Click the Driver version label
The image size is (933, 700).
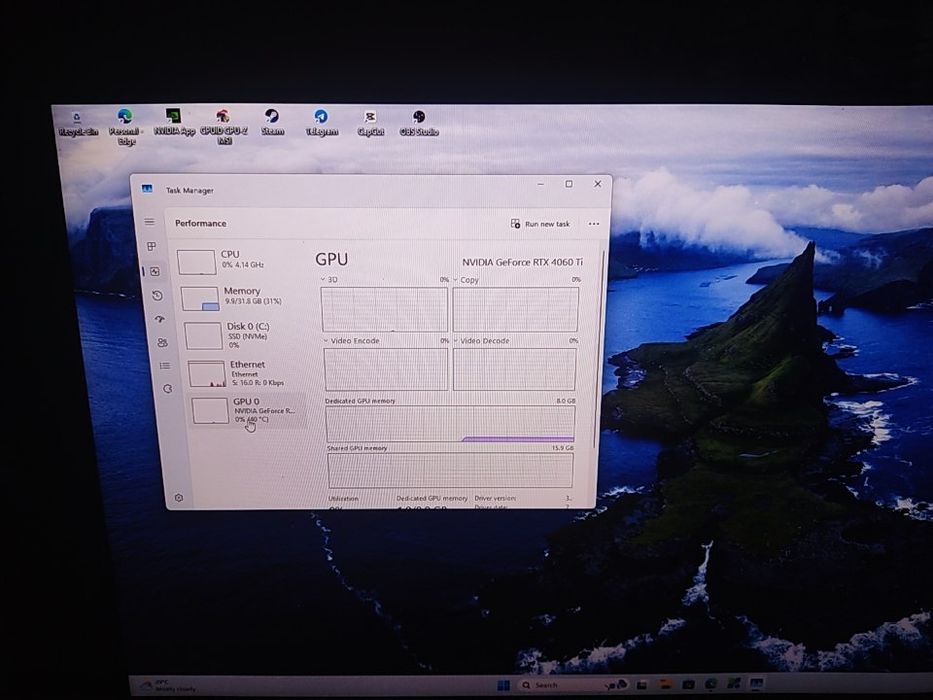pyautogui.click(x=495, y=498)
